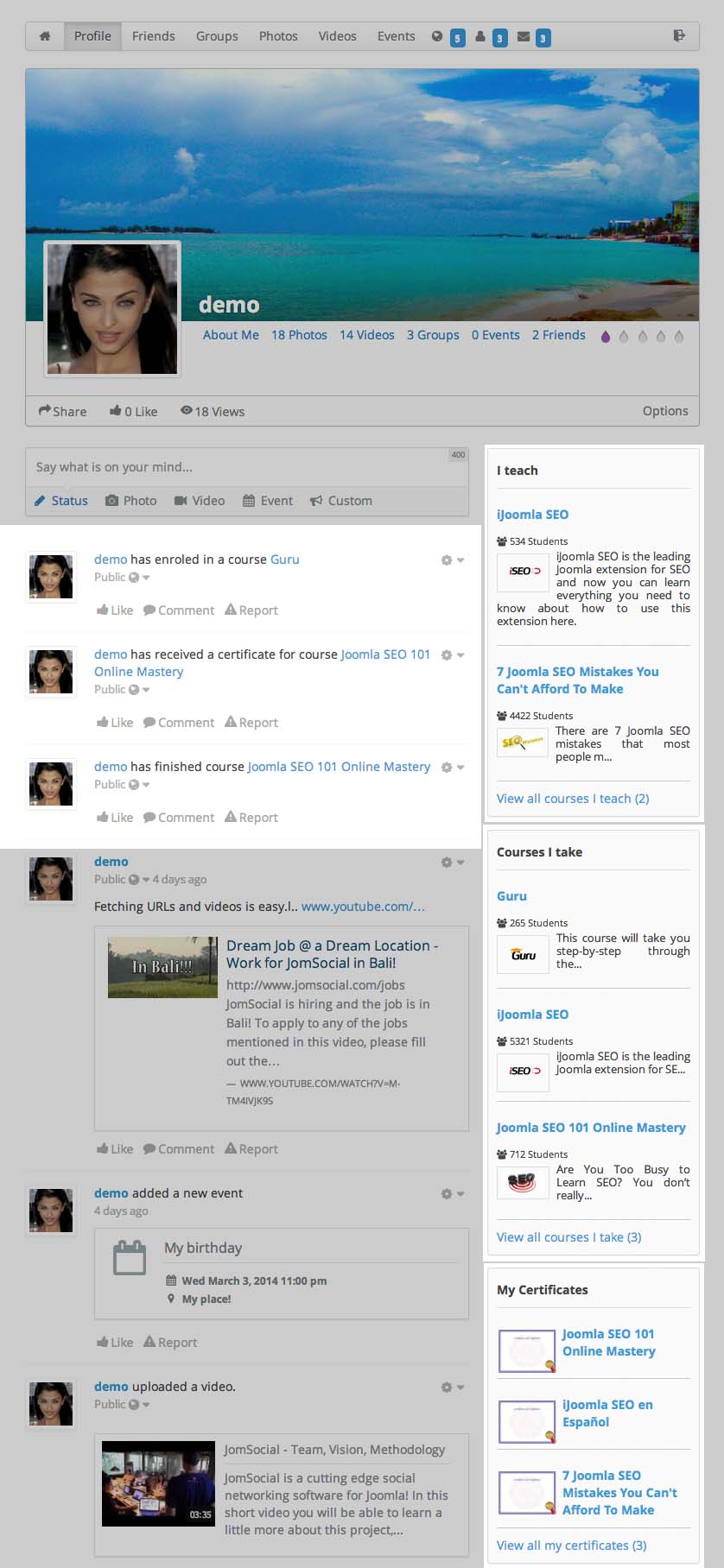Image resolution: width=724 pixels, height=1568 pixels.
Task: Open the Dream Job in Bali link
Action: 333,954
